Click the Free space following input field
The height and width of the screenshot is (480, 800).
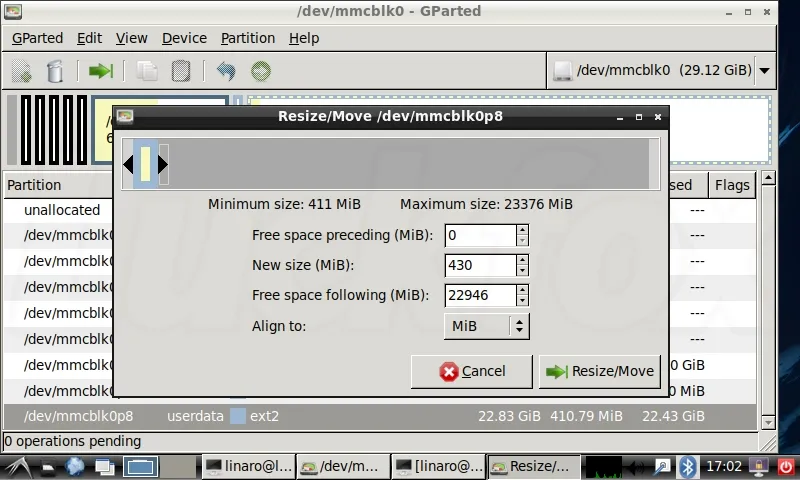(x=480, y=295)
